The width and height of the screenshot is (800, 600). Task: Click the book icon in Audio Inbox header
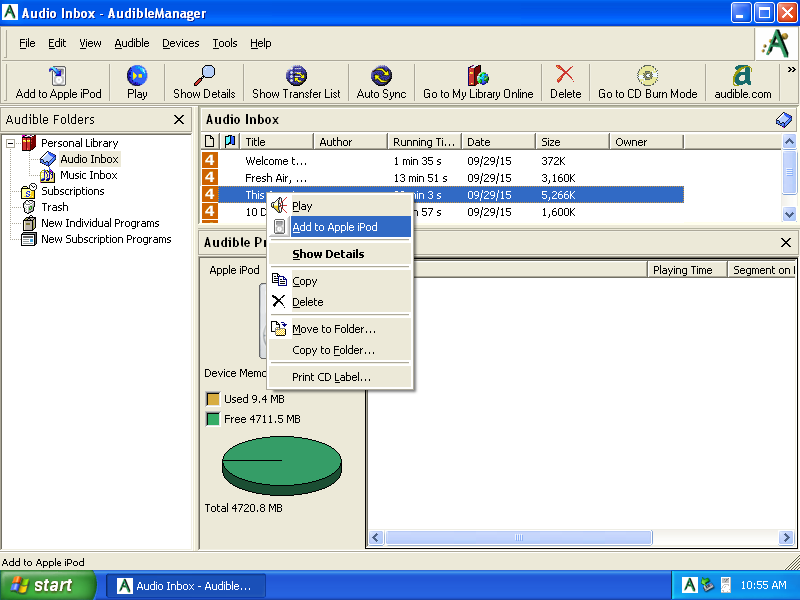tap(784, 120)
